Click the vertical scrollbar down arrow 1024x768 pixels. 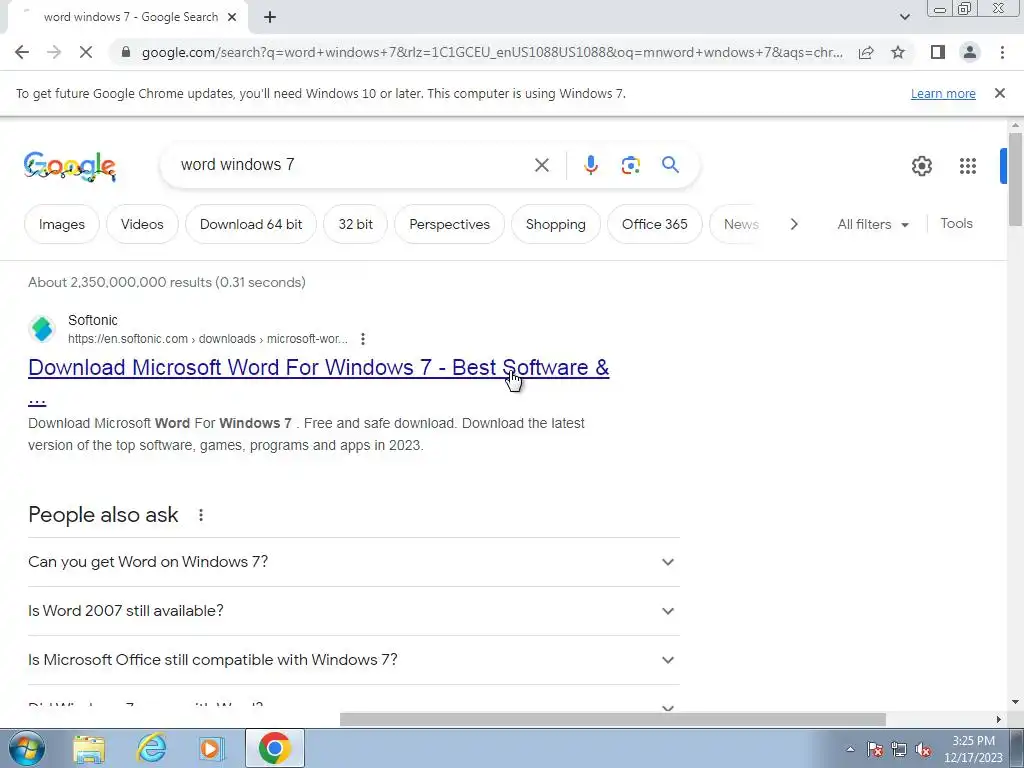[x=1015, y=703]
